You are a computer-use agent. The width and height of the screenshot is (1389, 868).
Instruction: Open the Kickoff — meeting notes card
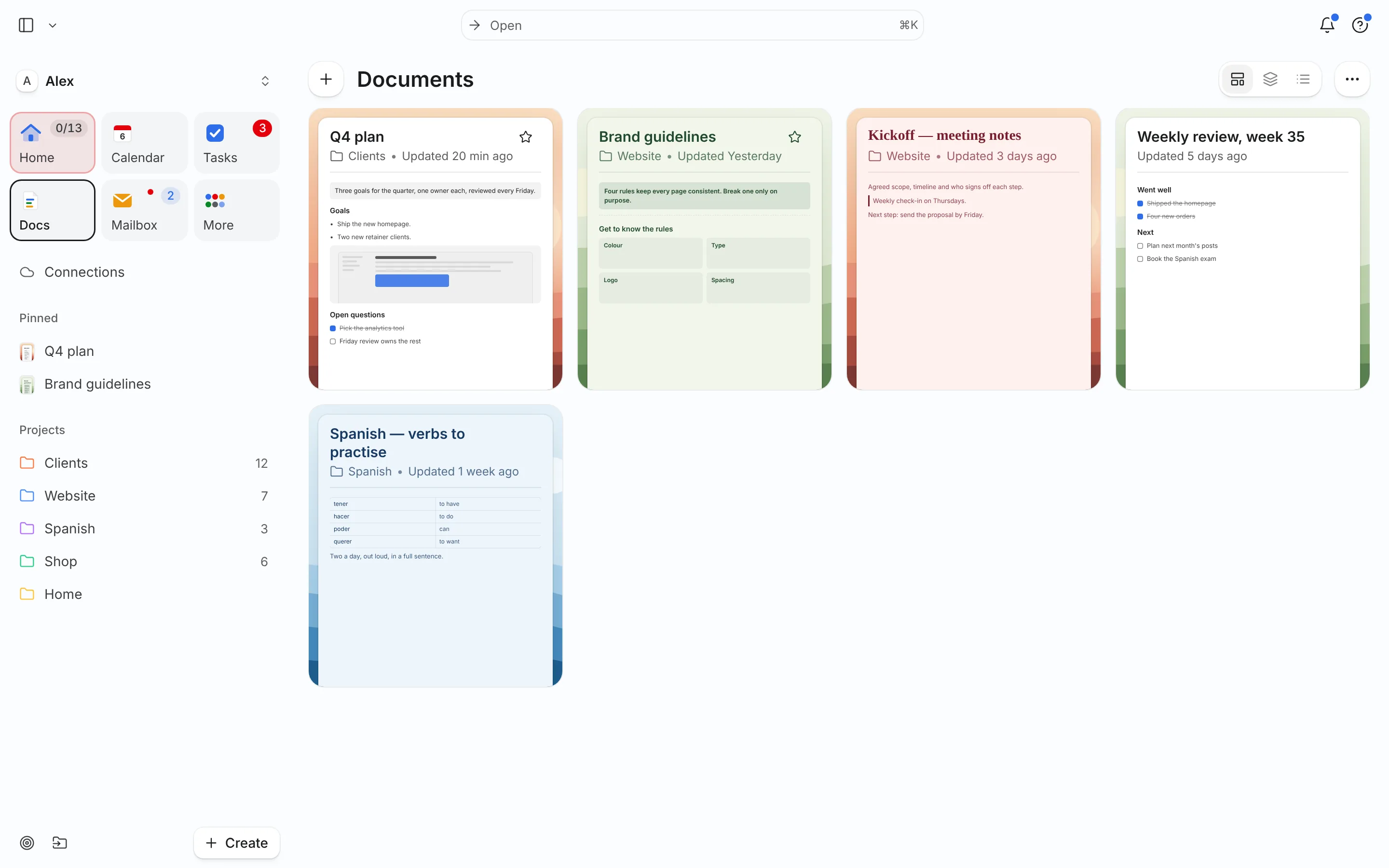[973, 249]
